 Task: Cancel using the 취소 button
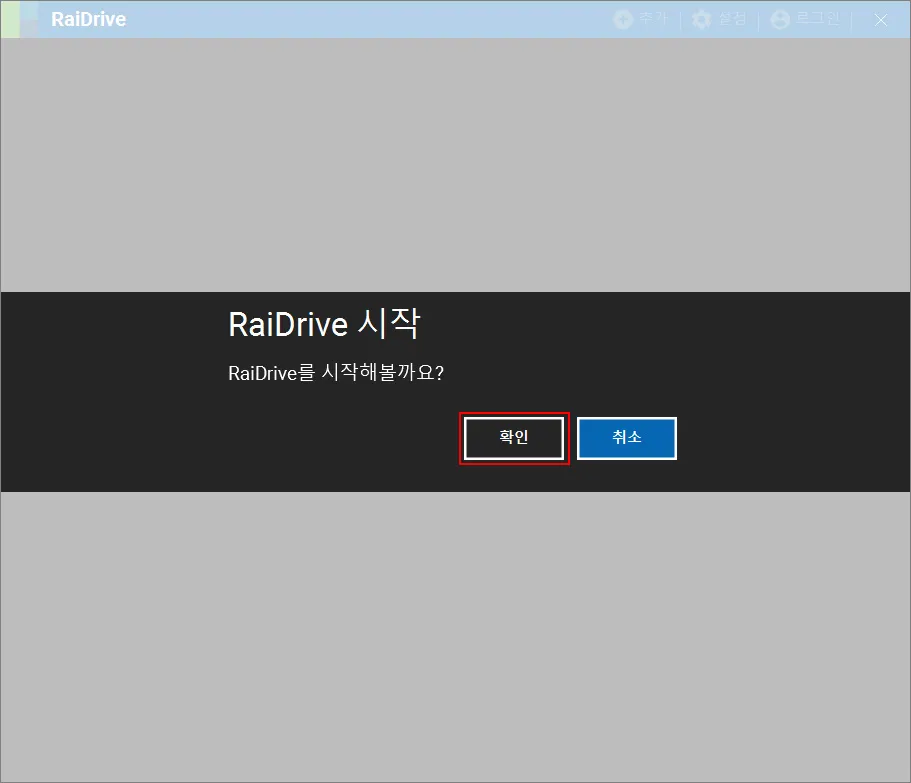tap(626, 438)
